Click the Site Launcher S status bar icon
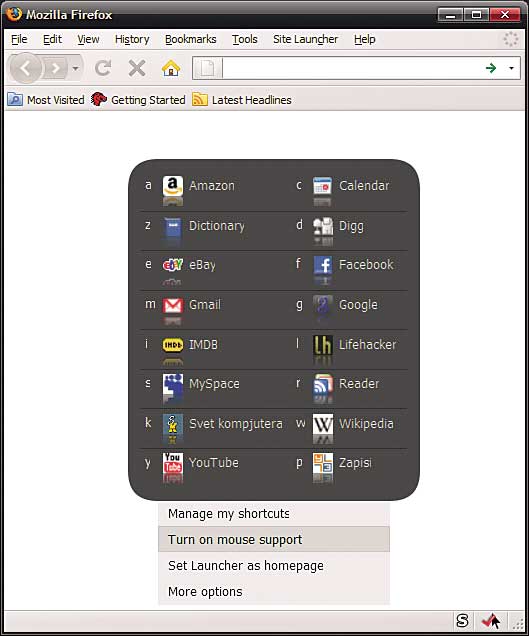The height and width of the screenshot is (636, 529). 462,621
